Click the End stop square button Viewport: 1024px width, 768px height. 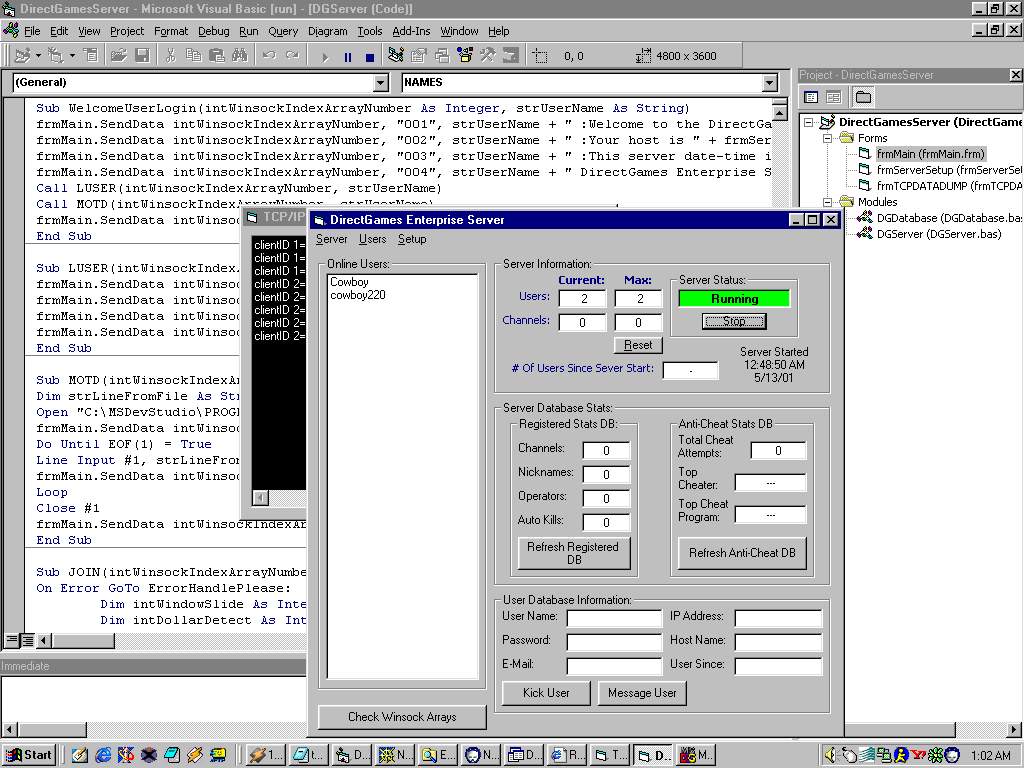[x=370, y=57]
